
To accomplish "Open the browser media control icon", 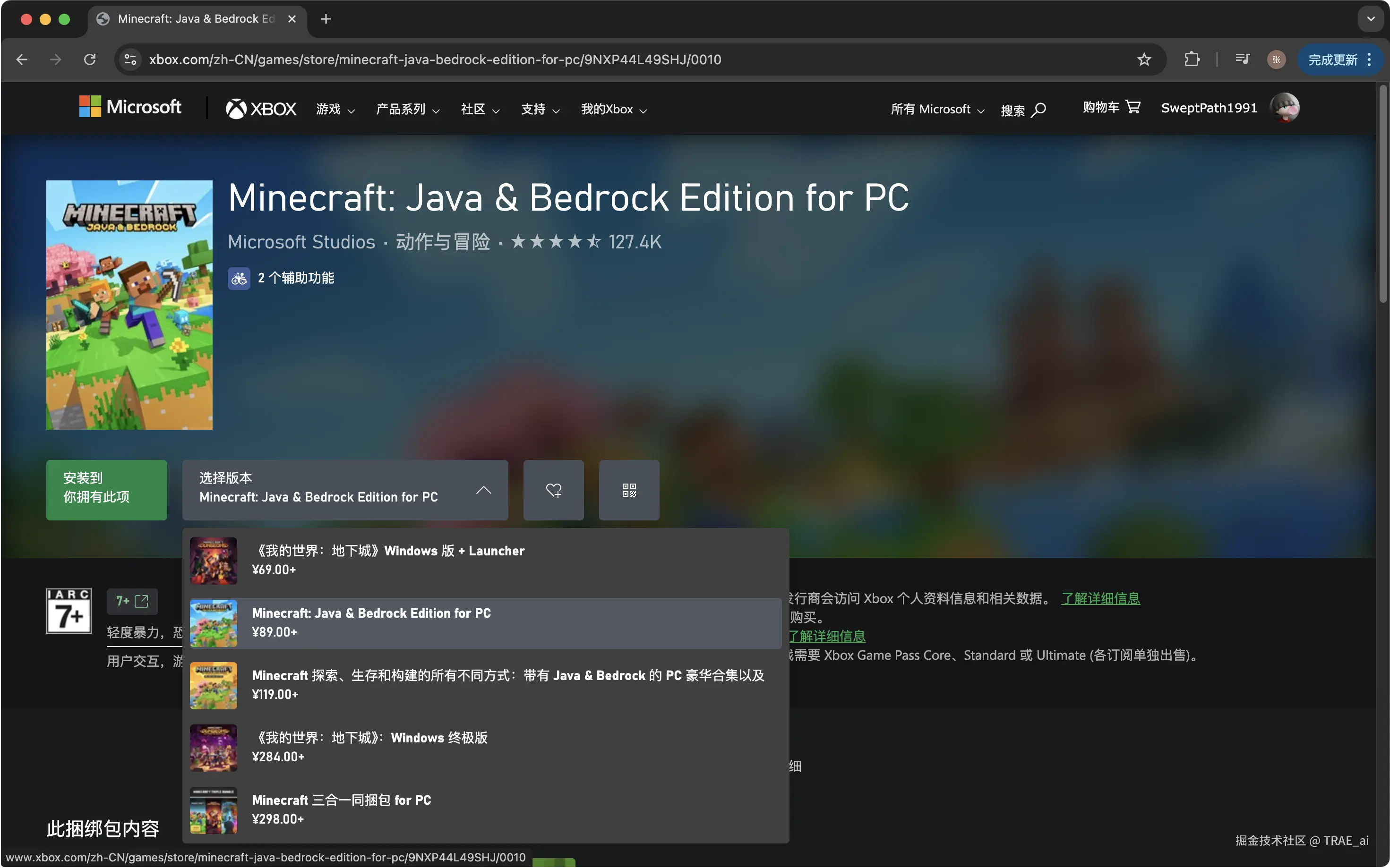I will pos(1242,60).
